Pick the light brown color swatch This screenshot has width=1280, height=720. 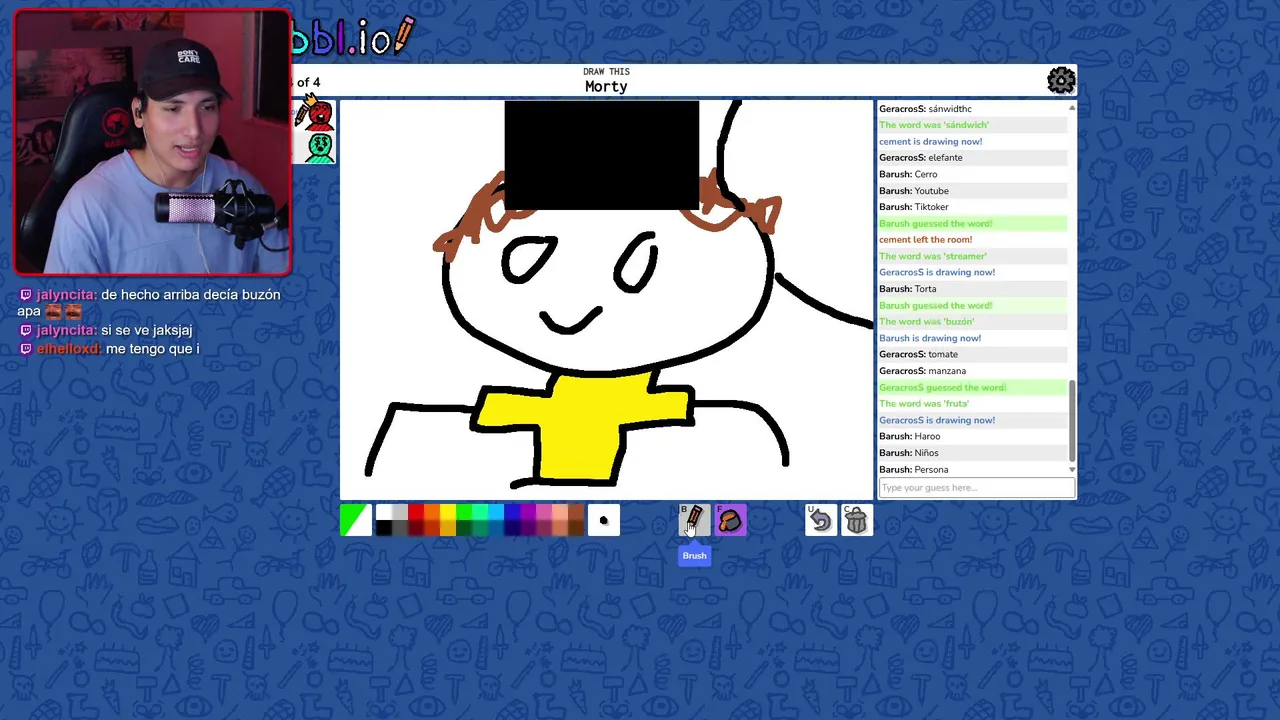(x=576, y=512)
